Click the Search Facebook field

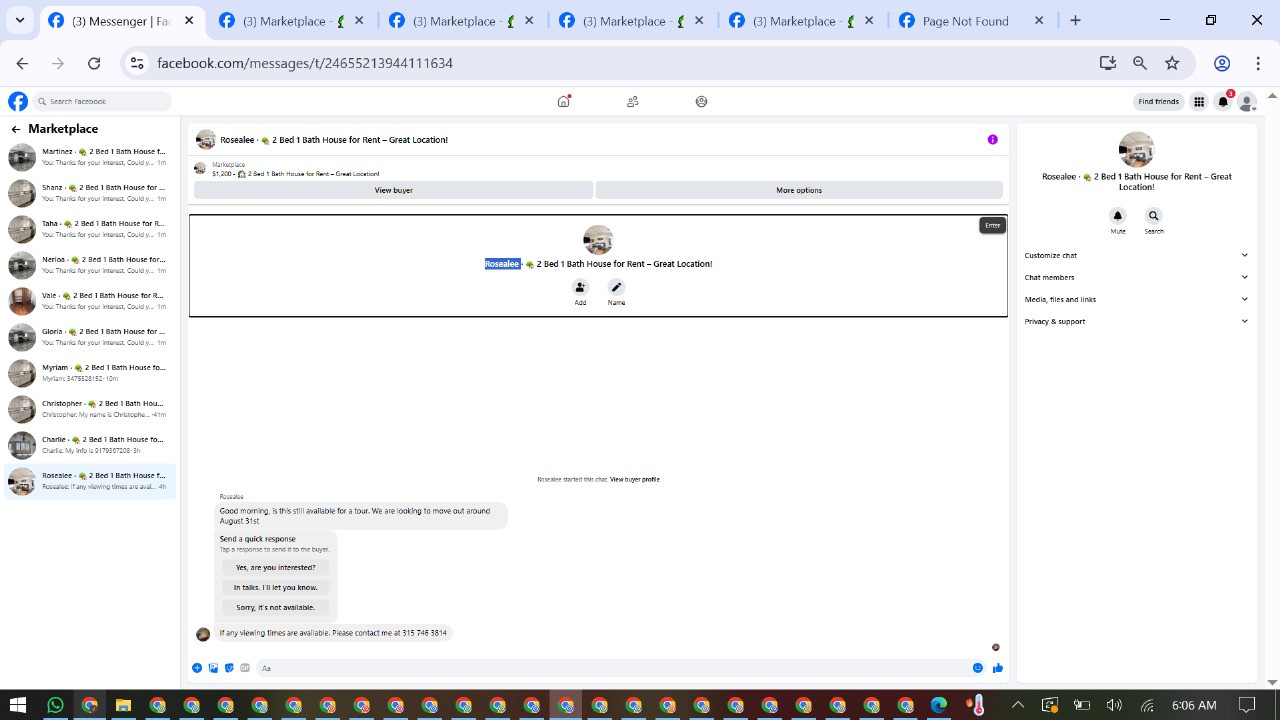[102, 101]
